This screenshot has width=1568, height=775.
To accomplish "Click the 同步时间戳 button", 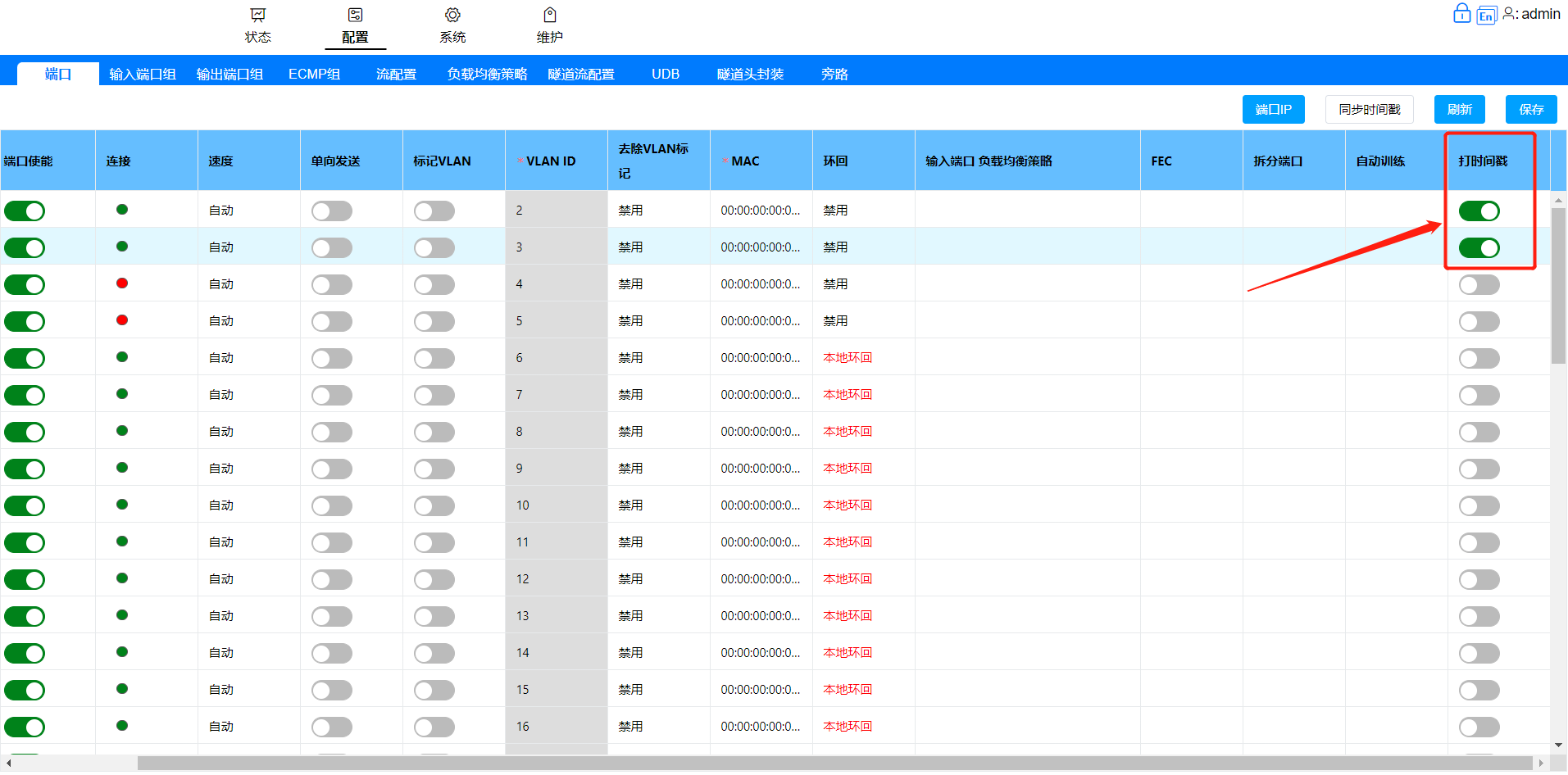I will point(1369,109).
